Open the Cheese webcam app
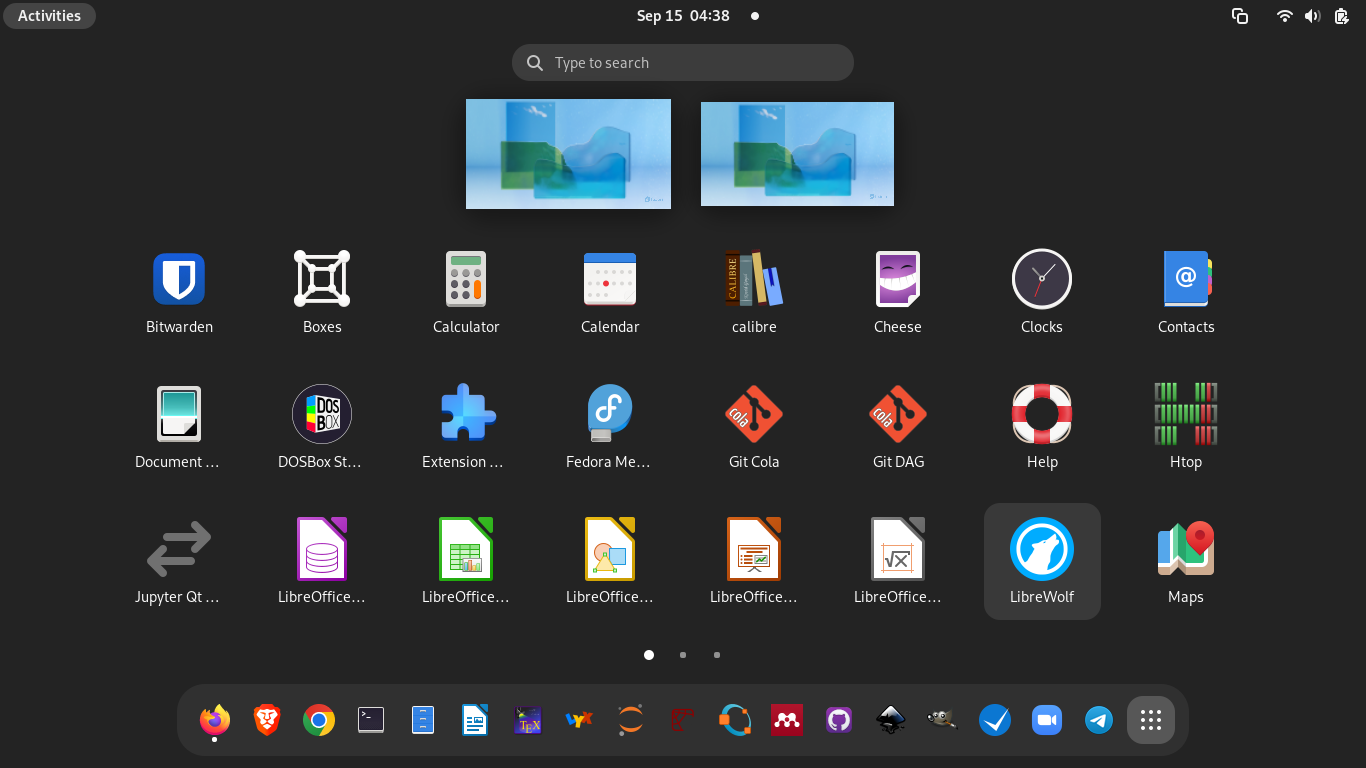Screen dimensions: 1366x768 897,279
